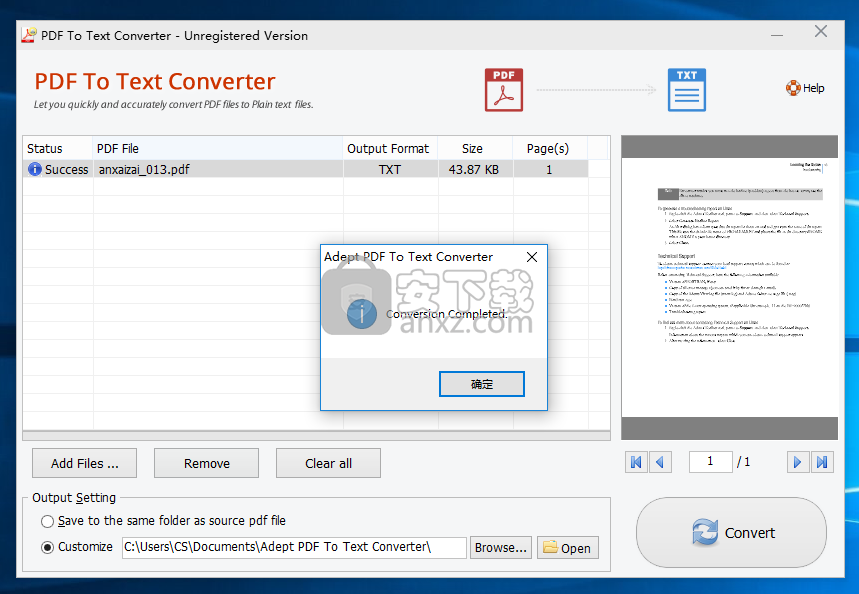
Task: Click the 43.87 KB size cell
Action: [x=475, y=169]
